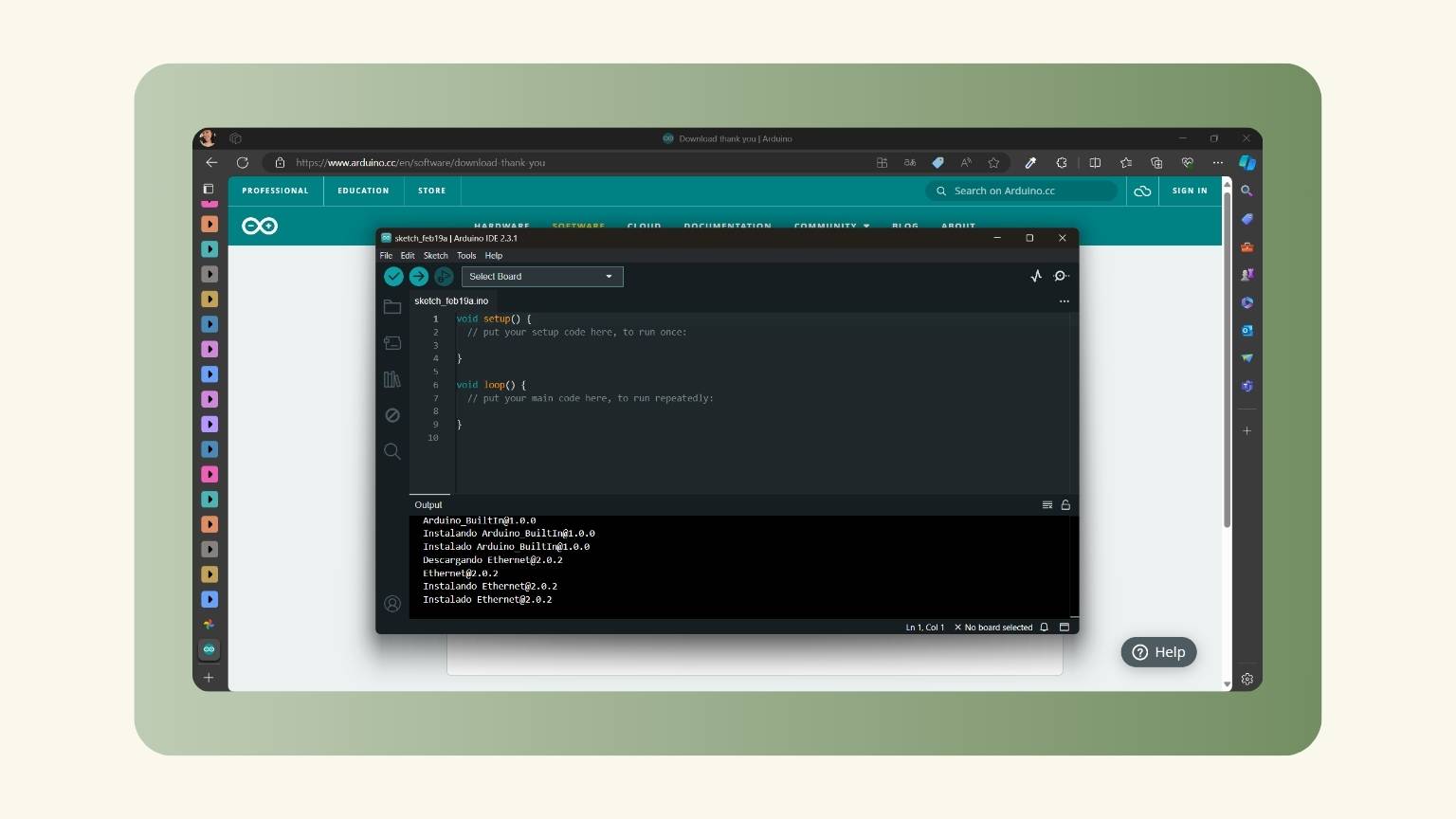
Task: Click the void setup() code line
Action: [x=494, y=319]
